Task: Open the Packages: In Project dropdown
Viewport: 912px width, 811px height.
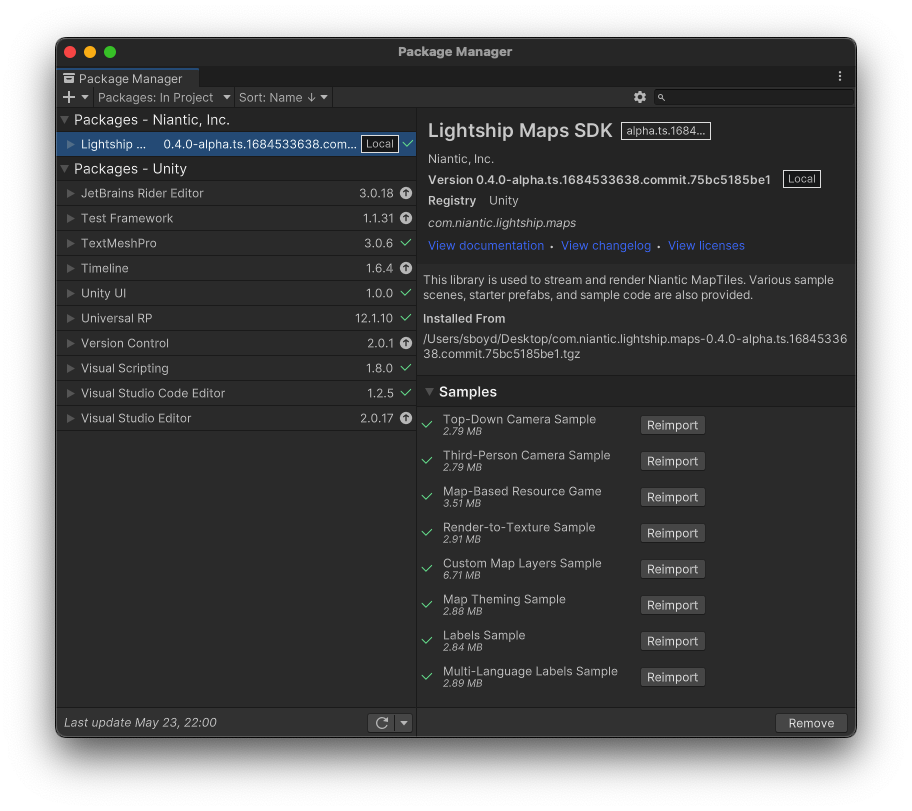Action: (x=164, y=97)
